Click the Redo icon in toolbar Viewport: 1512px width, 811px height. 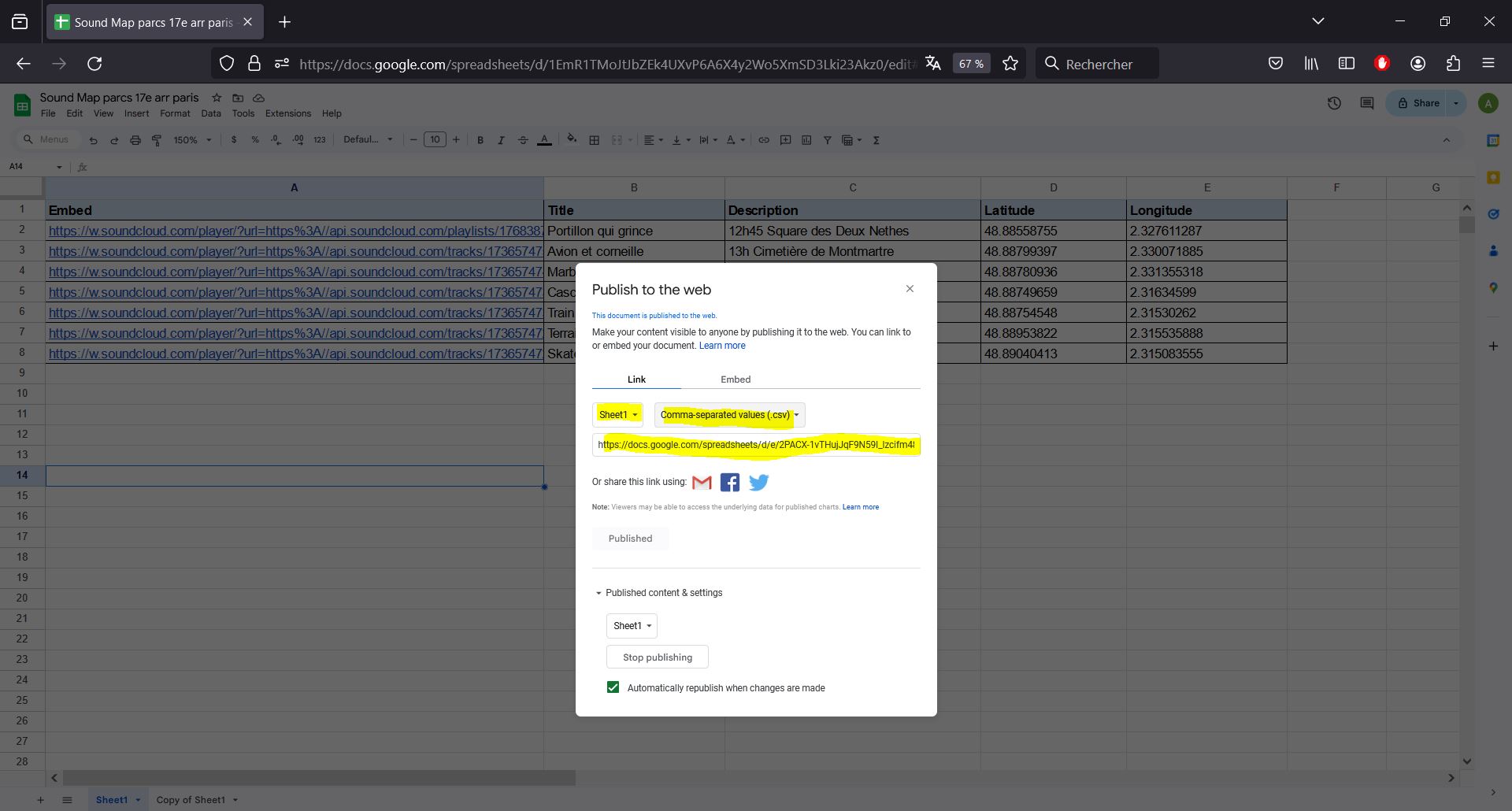(x=114, y=140)
